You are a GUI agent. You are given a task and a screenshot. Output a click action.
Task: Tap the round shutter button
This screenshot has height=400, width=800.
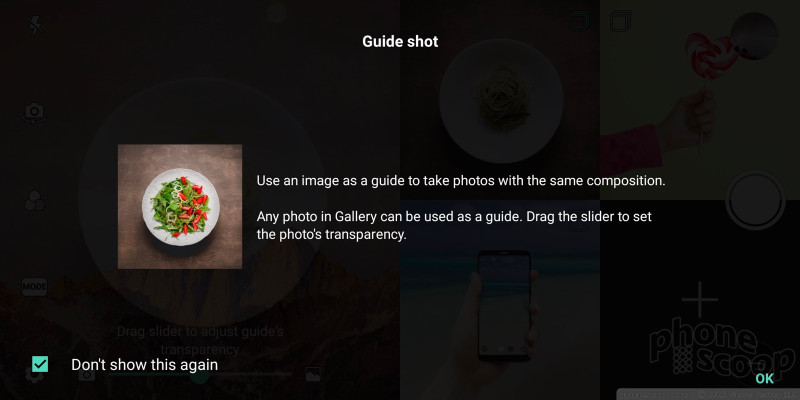point(755,201)
